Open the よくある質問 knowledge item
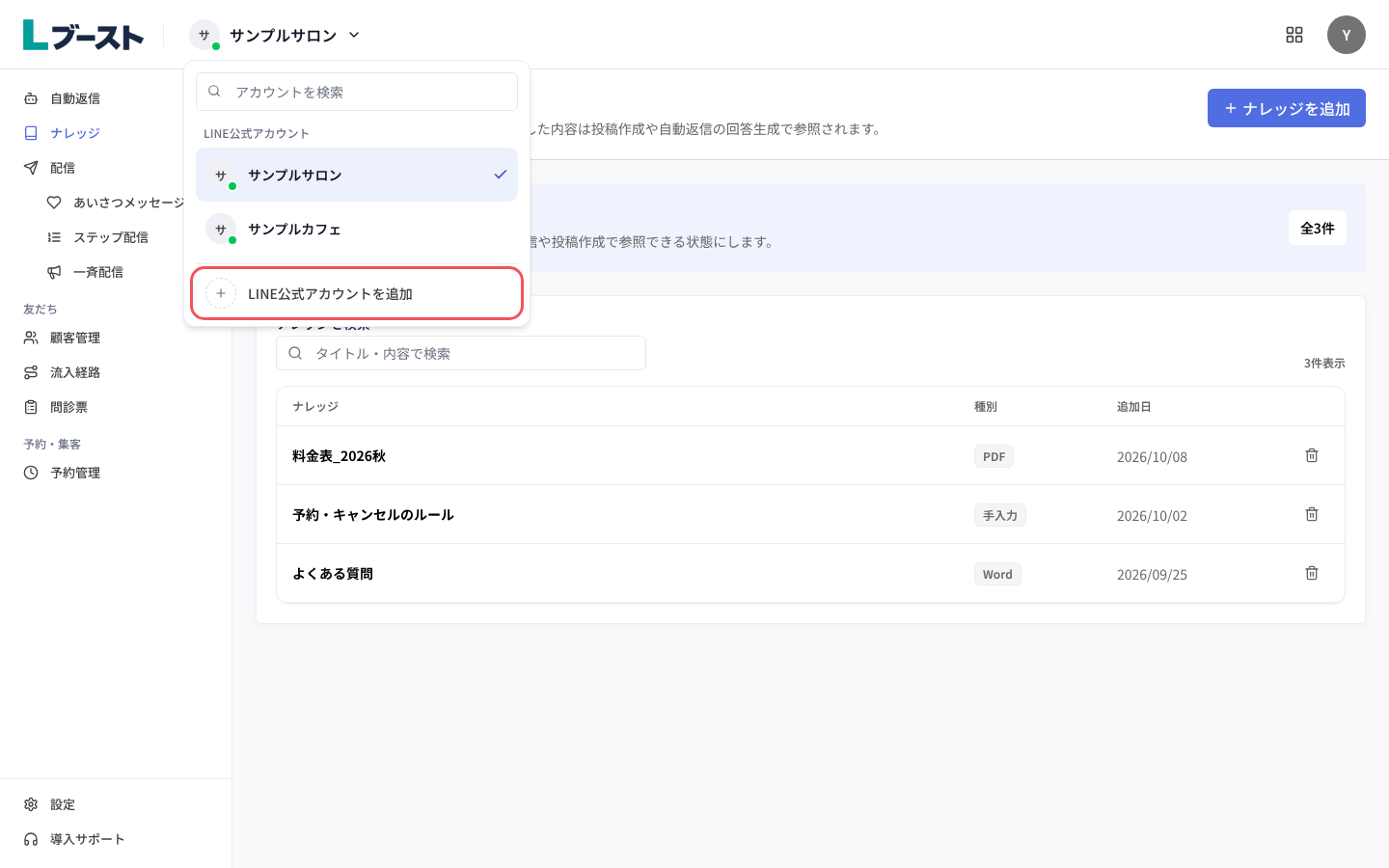Viewport: 1389px width, 868px height. (333, 574)
